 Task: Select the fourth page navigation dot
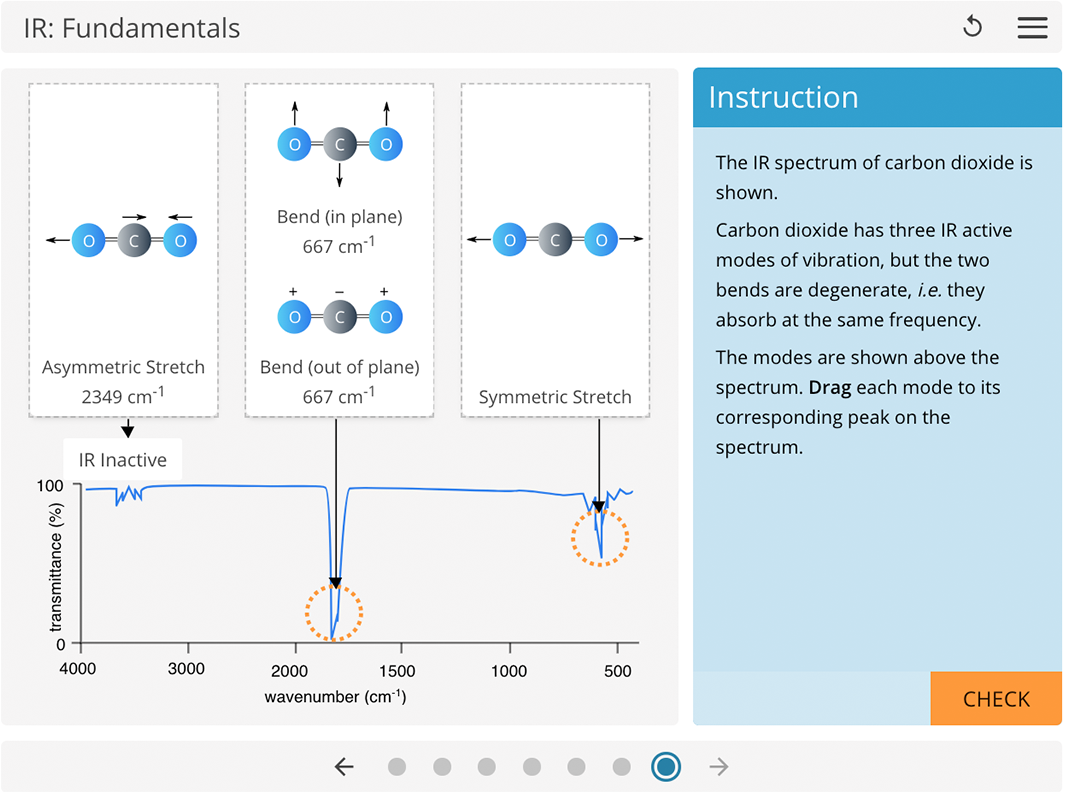[x=532, y=766]
